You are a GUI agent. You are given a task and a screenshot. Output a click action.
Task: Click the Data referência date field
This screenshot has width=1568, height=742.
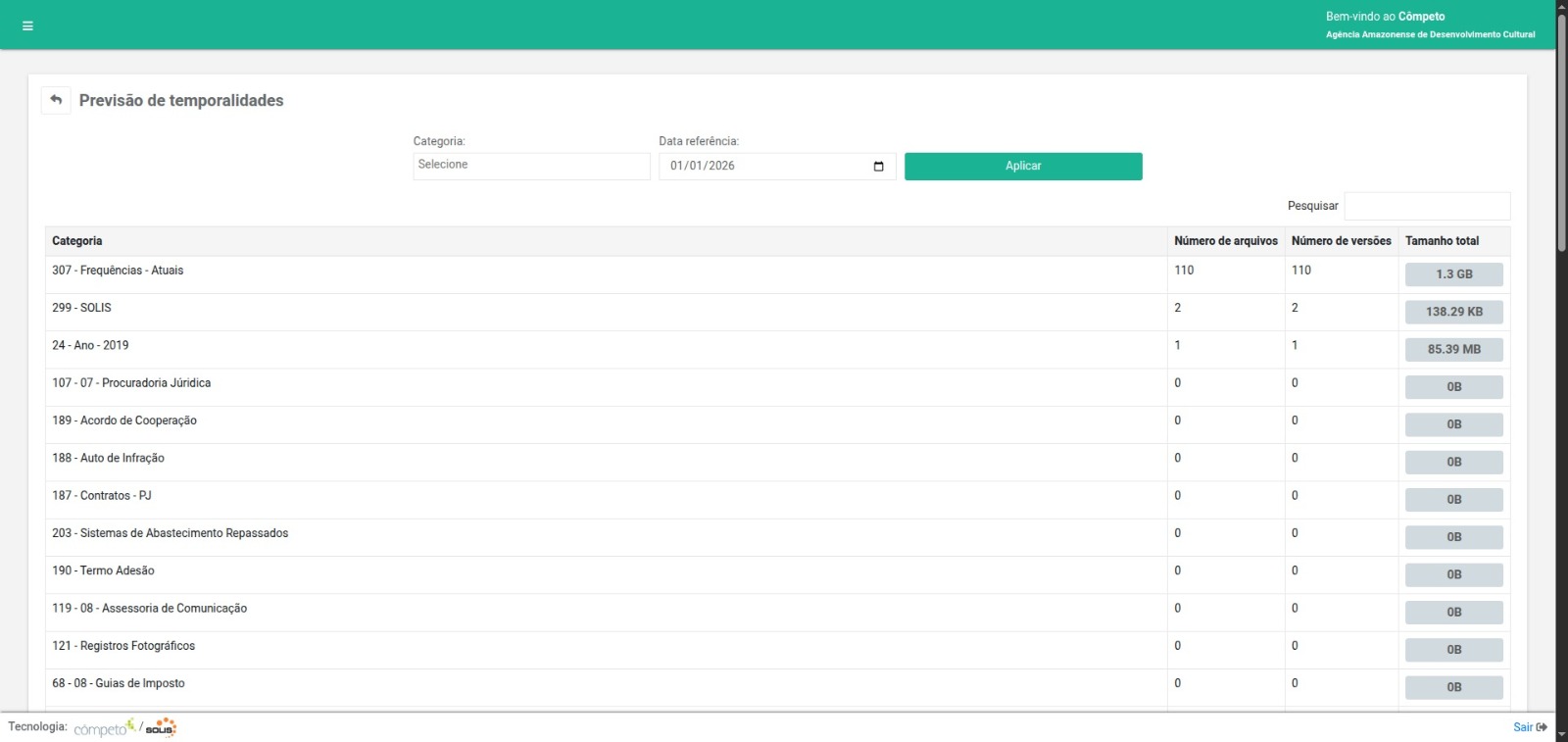pyautogui.click(x=764, y=167)
